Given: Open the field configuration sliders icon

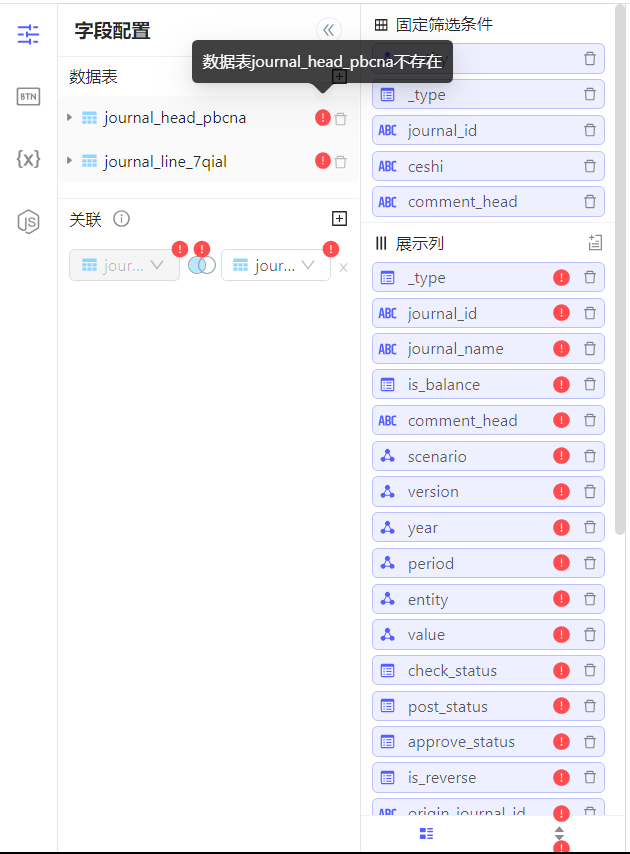Looking at the screenshot, I should 28,35.
